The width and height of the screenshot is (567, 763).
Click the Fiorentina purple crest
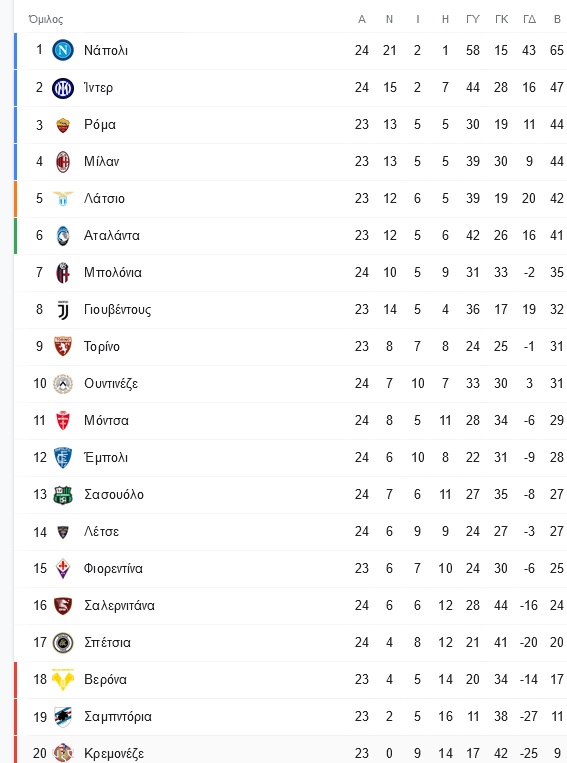(x=63, y=569)
